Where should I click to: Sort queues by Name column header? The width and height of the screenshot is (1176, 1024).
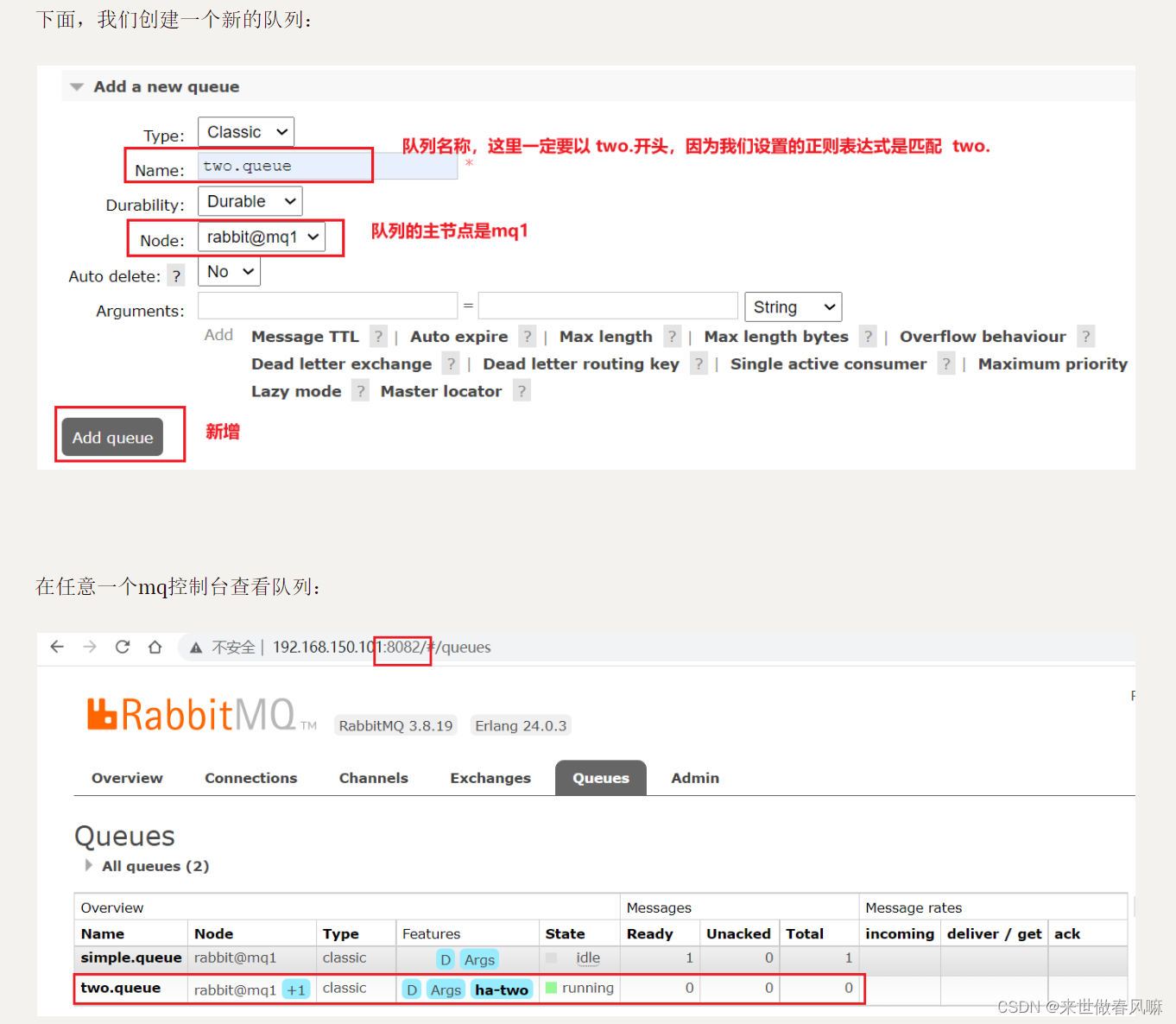103,934
